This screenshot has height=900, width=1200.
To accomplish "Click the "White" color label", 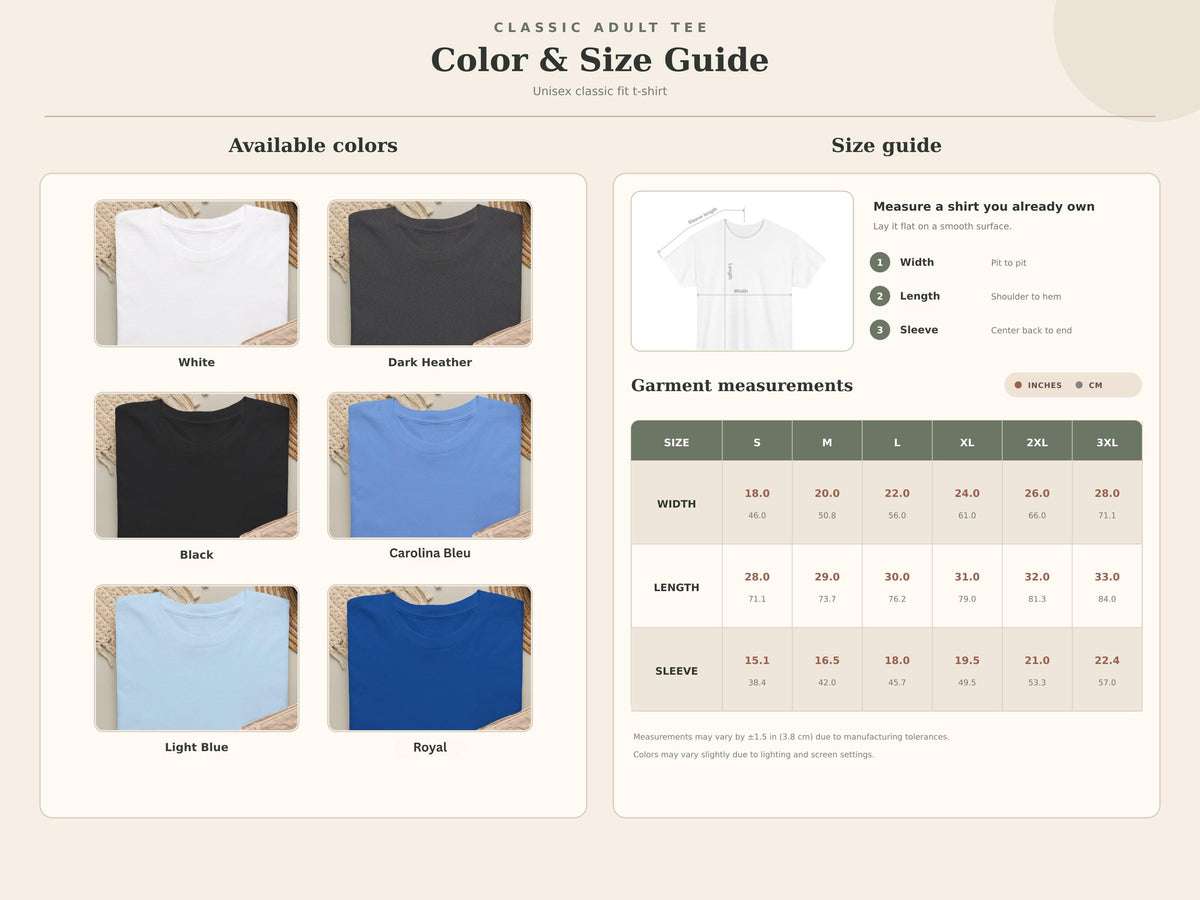I will [x=197, y=363].
